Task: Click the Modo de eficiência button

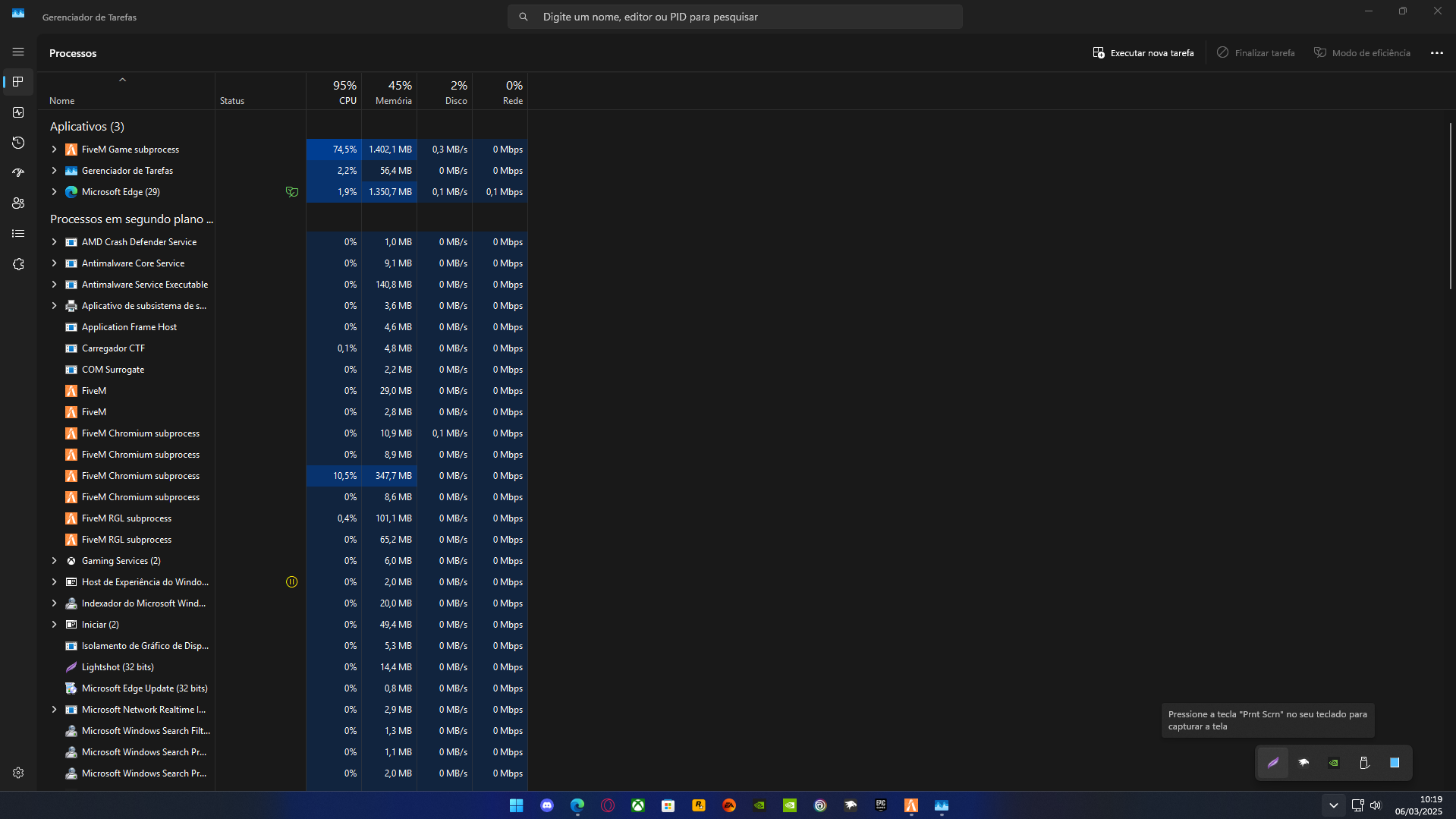Action: pyautogui.click(x=1363, y=52)
